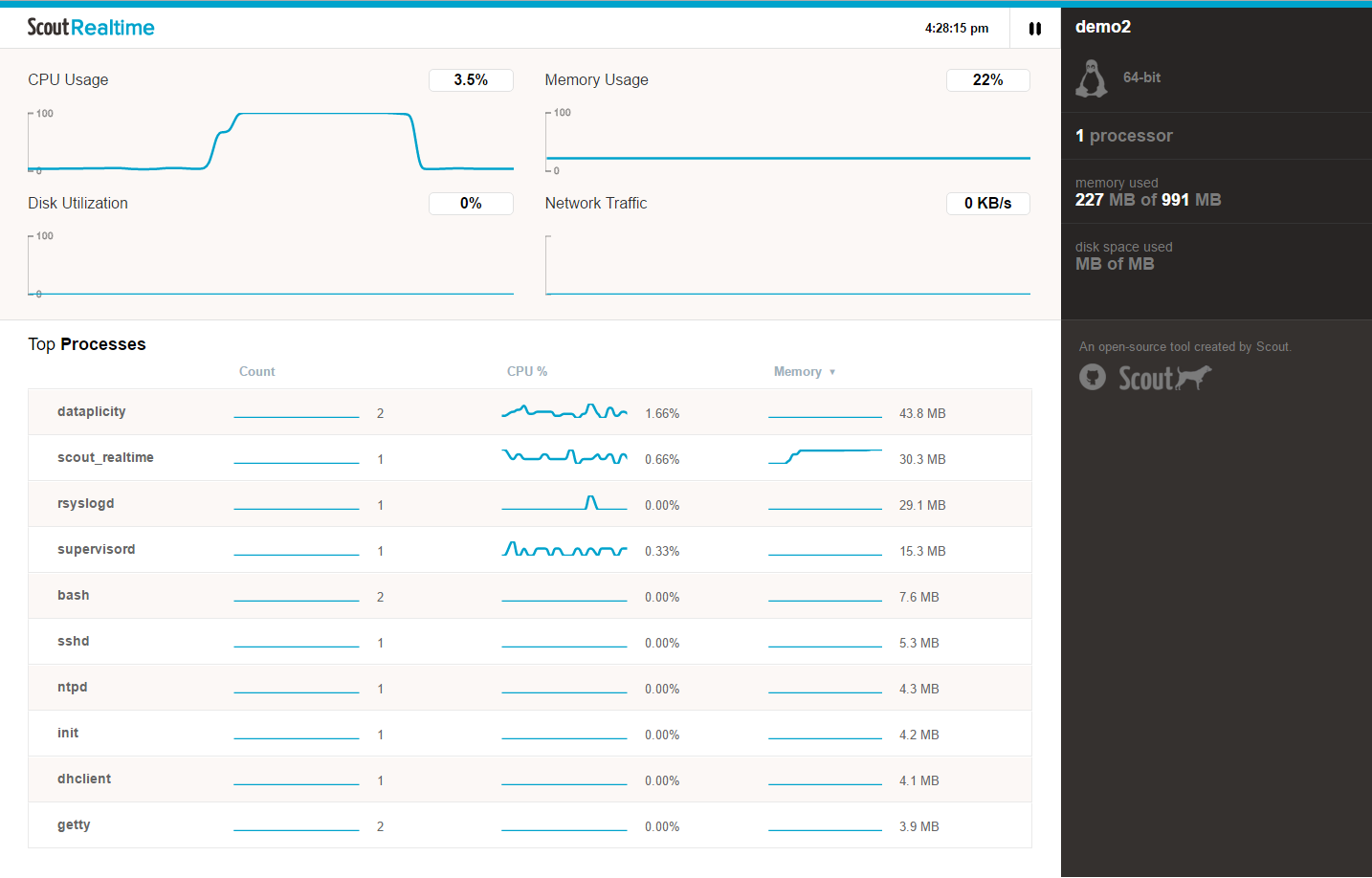This screenshot has width=1372, height=878.
Task: Click rsyslogd CPU sparkline spike
Action: click(x=591, y=502)
